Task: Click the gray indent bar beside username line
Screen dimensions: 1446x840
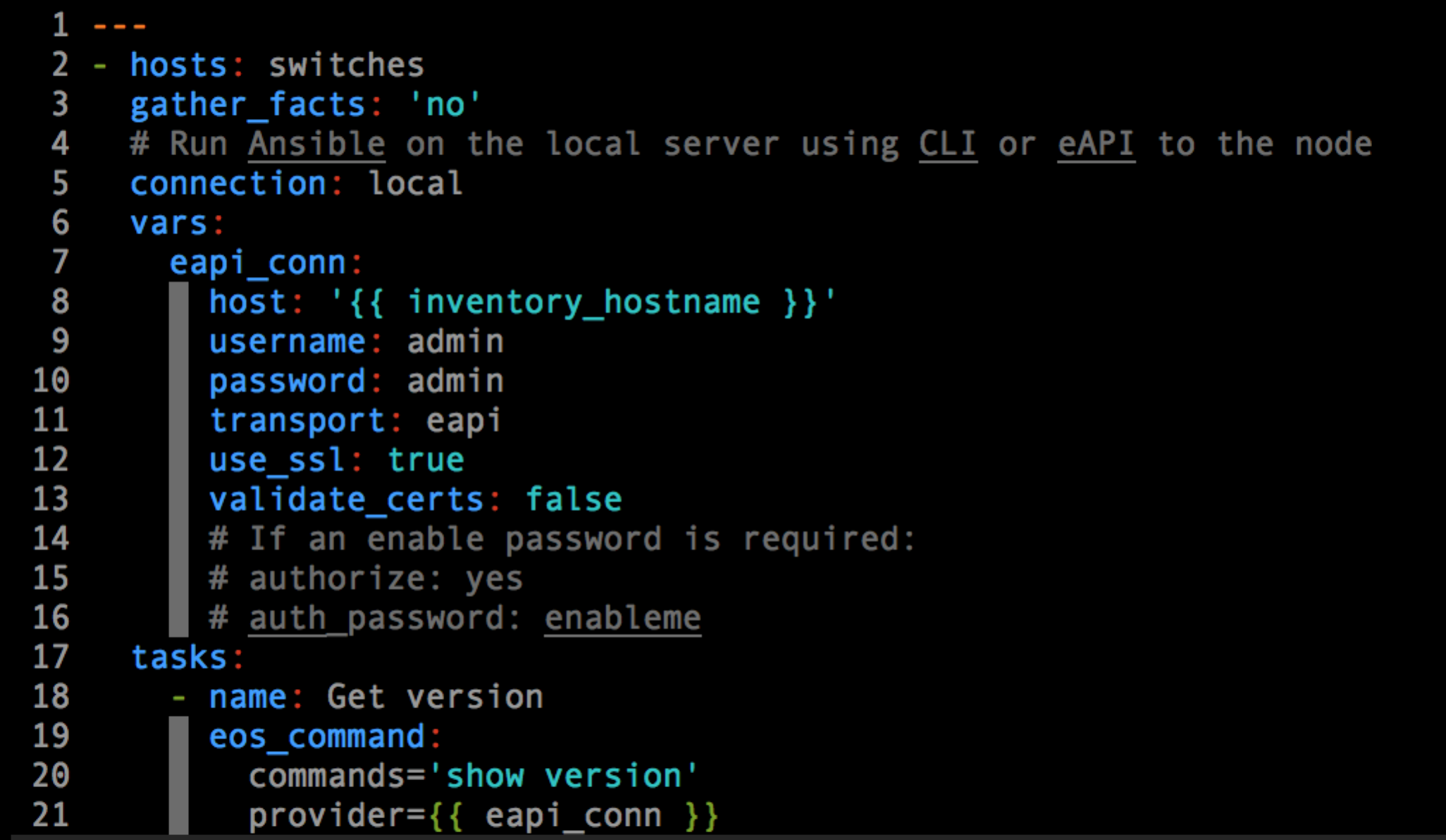Action: tap(179, 342)
